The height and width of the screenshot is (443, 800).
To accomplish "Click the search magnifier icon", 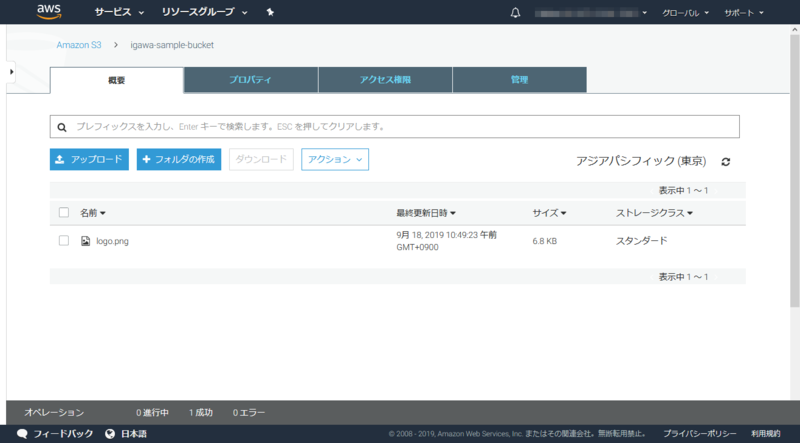I will pos(62,127).
